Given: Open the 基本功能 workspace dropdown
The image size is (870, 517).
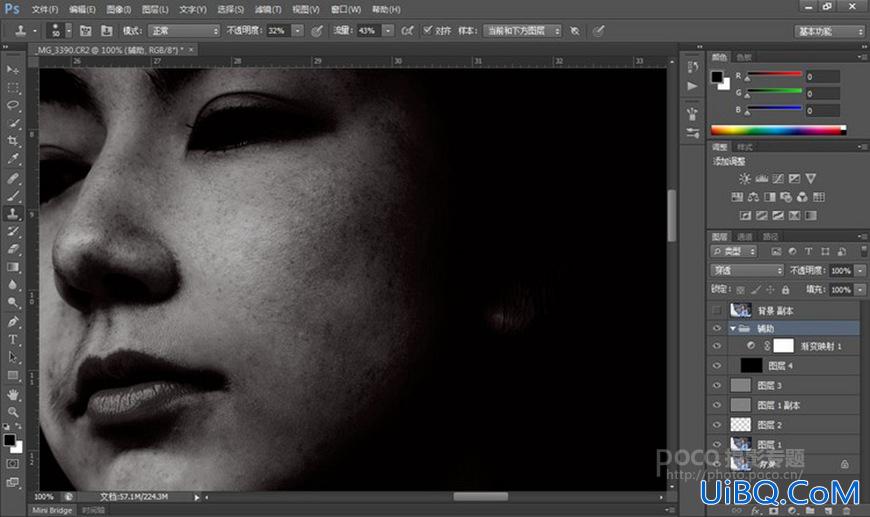Looking at the screenshot, I should coord(829,32).
